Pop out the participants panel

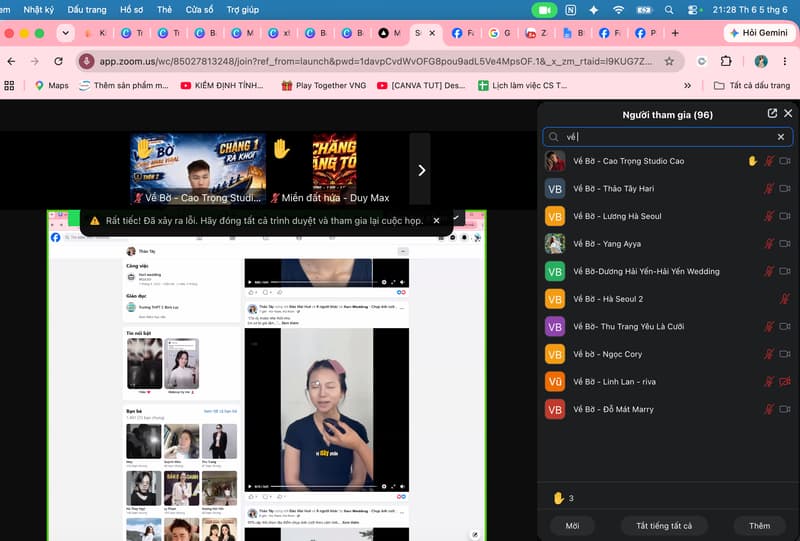[x=772, y=113]
